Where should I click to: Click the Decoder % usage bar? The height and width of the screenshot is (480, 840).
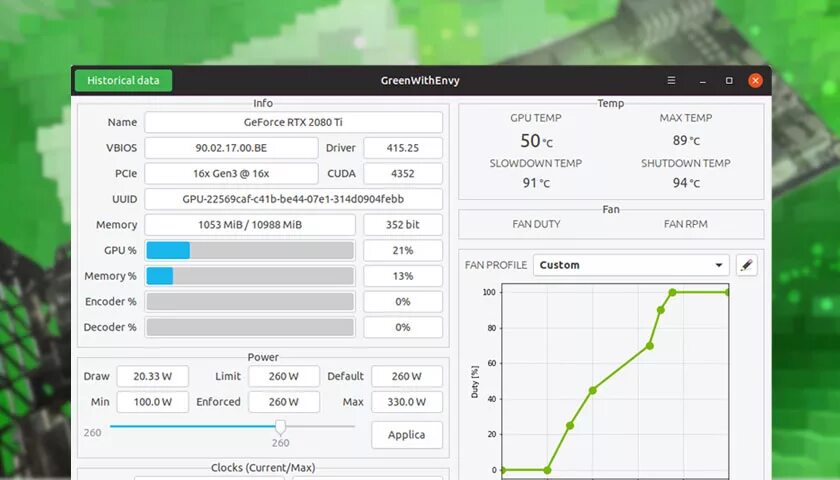(x=250, y=327)
